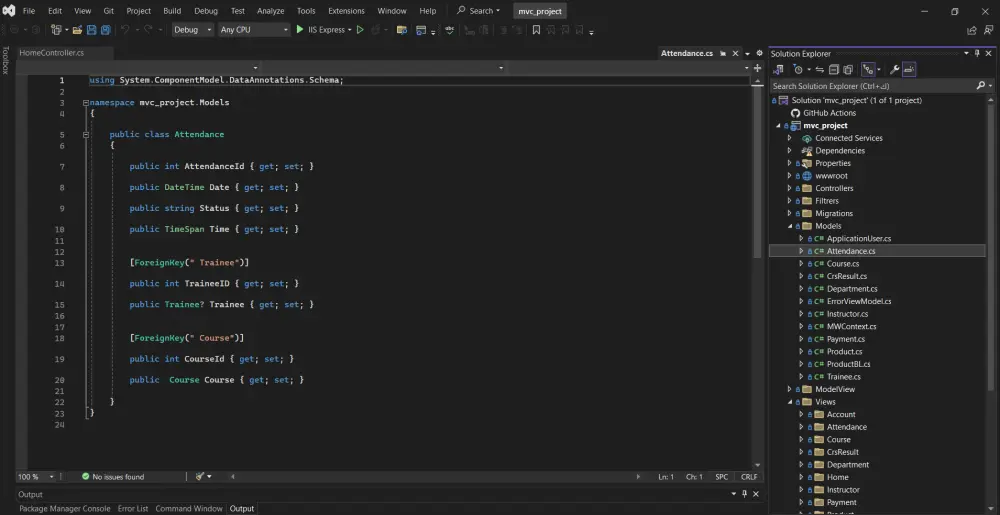Open the 100 % zoom level combo box
The width and height of the screenshot is (1000, 515).
(x=35, y=477)
